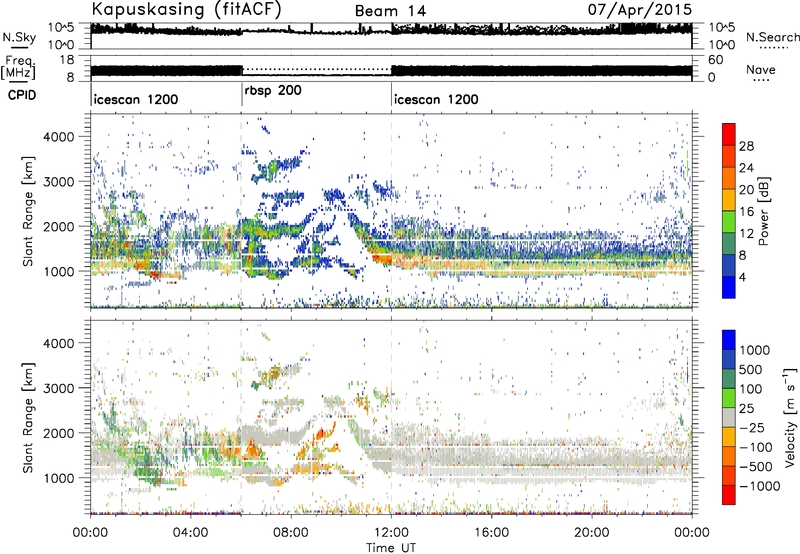800x554 pixels.
Task: Click the 'Freq. [MHz]' axis label
Action: 18,68
